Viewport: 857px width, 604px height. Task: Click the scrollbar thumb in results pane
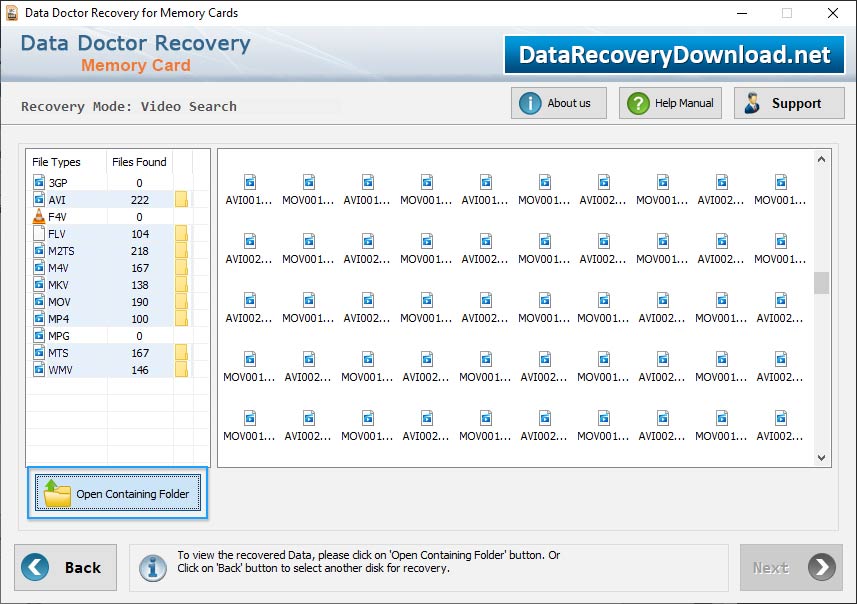point(821,283)
